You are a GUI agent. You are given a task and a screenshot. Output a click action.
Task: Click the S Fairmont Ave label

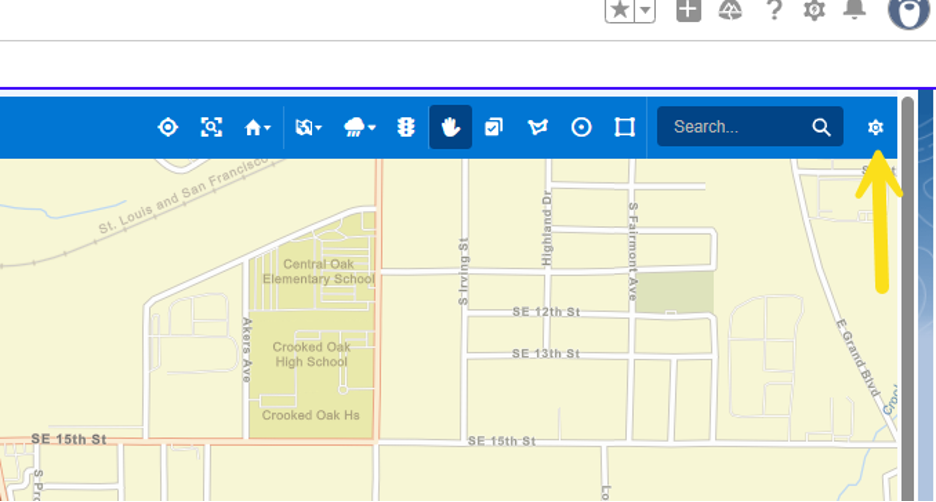(x=633, y=251)
